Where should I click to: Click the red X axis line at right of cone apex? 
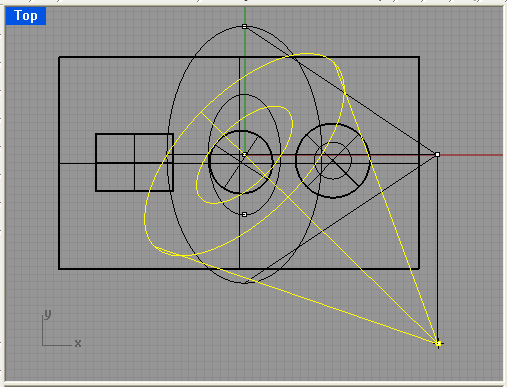pos(471,155)
